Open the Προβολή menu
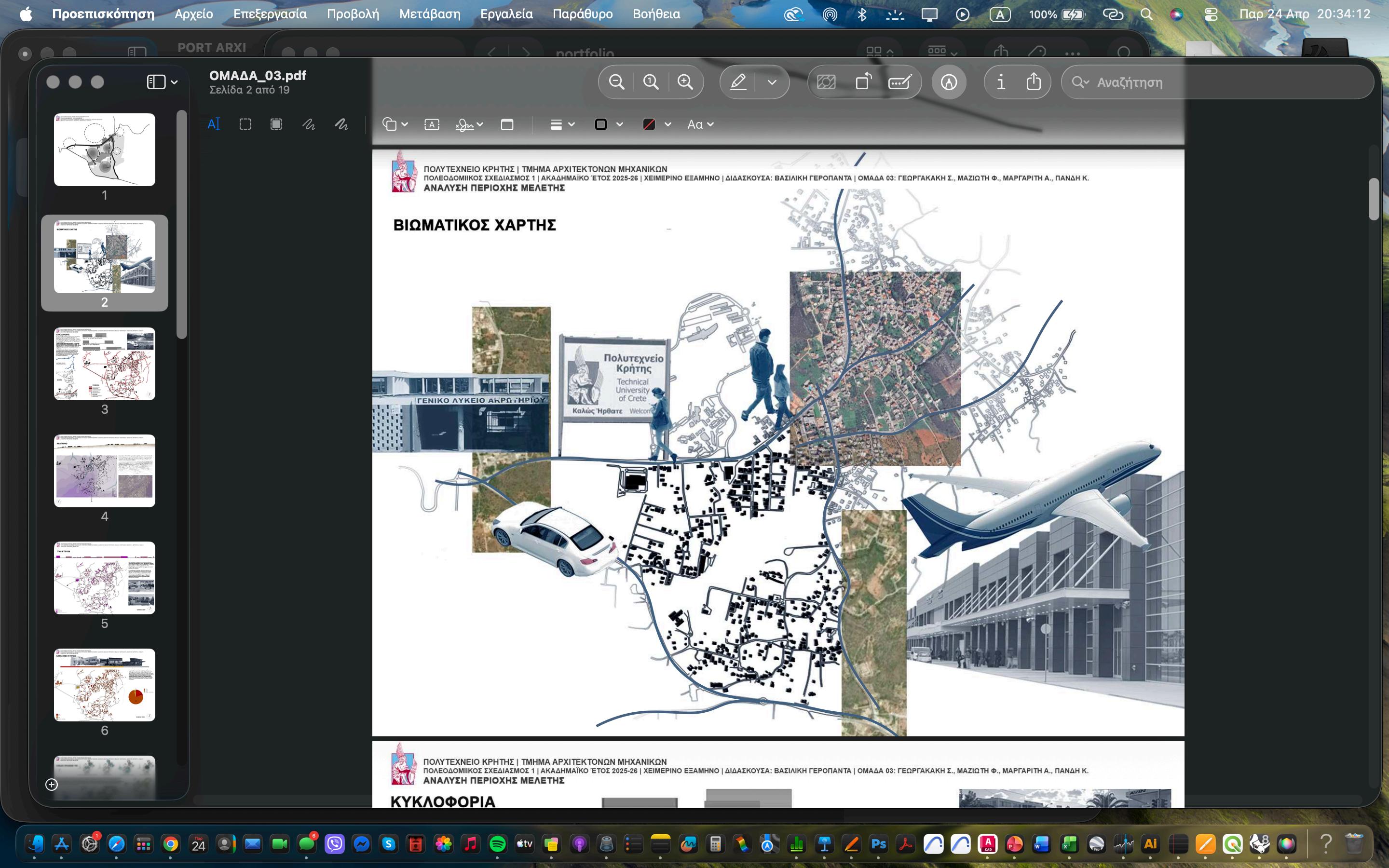Image resolution: width=1389 pixels, height=868 pixels. [x=353, y=14]
